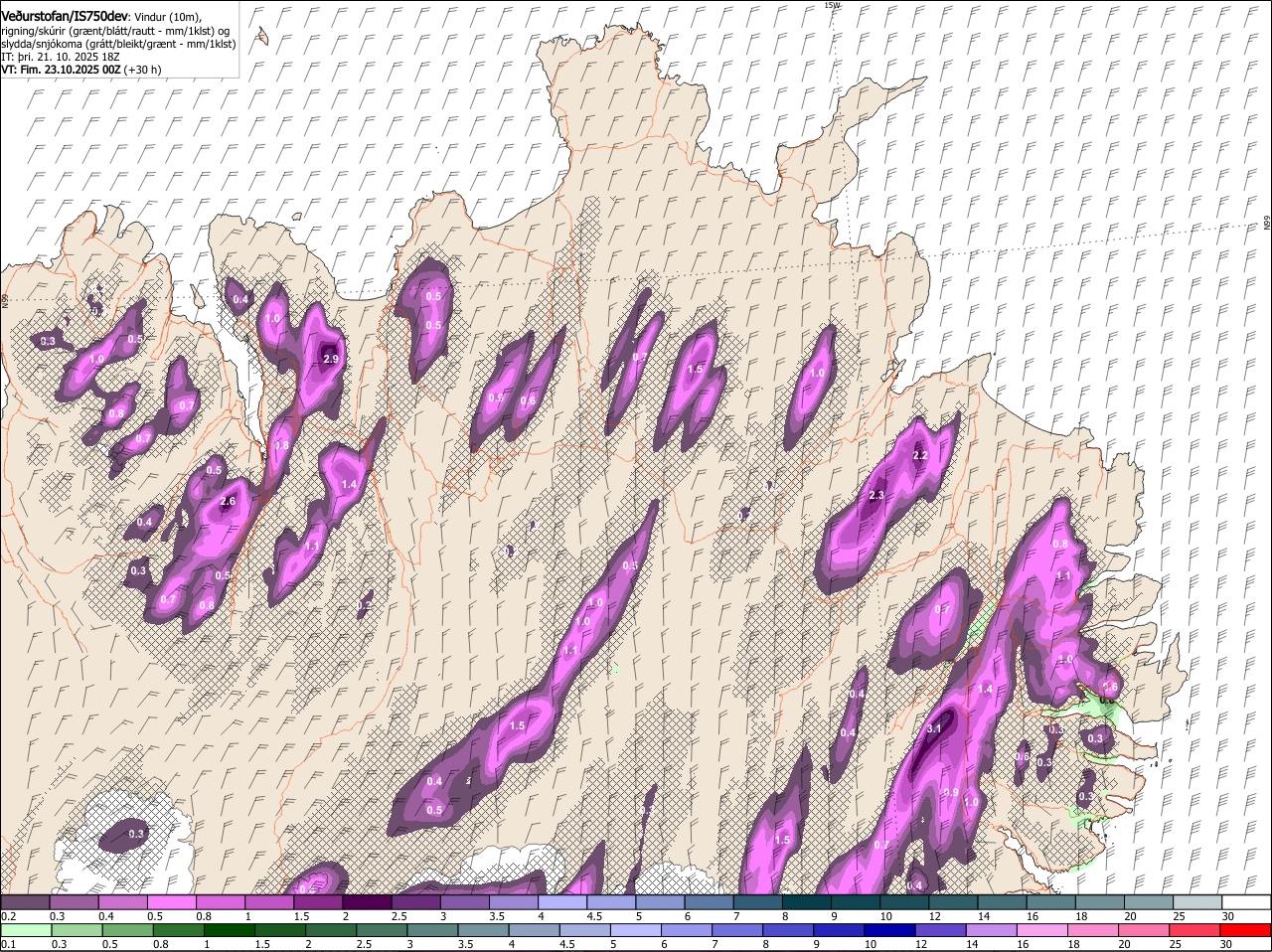Click the '15W' longitude label on the map
This screenshot has height=952, width=1272.
pyautogui.click(x=832, y=5)
